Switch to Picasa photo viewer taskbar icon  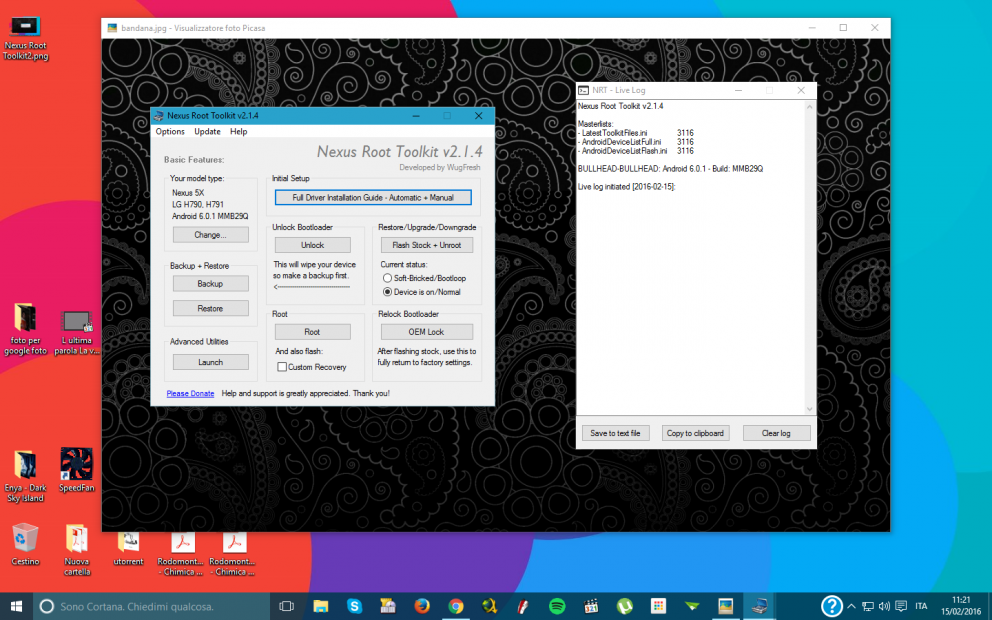tap(726, 606)
